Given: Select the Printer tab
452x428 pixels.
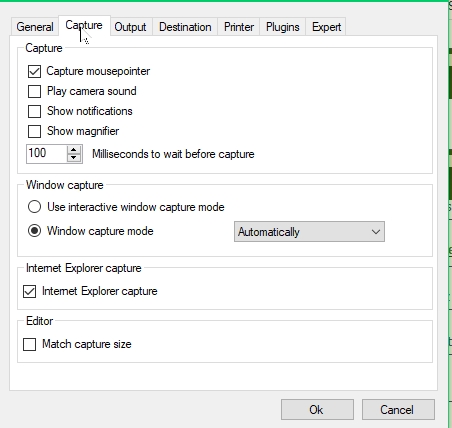Looking at the screenshot, I should tap(239, 27).
